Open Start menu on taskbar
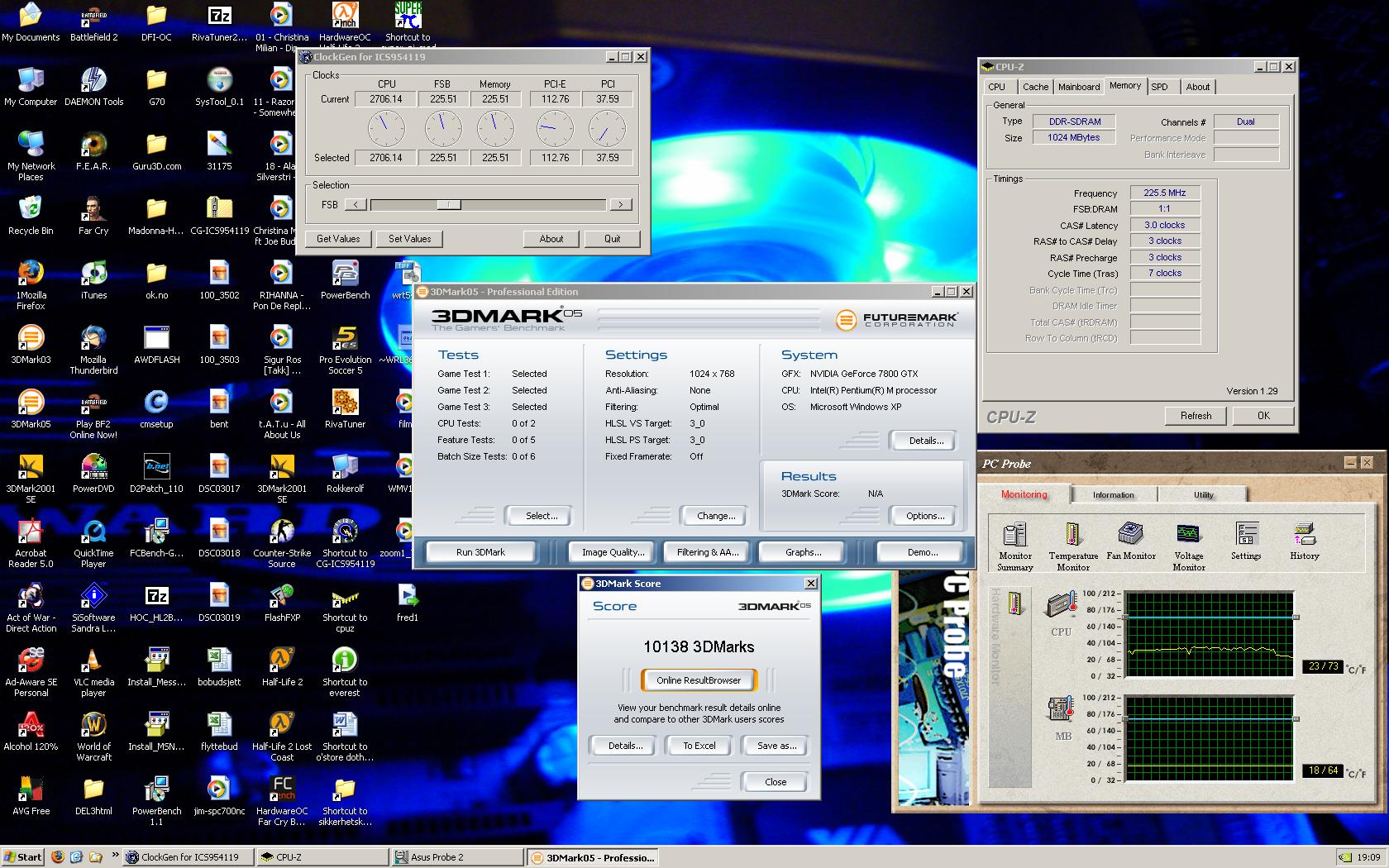 click(x=23, y=857)
